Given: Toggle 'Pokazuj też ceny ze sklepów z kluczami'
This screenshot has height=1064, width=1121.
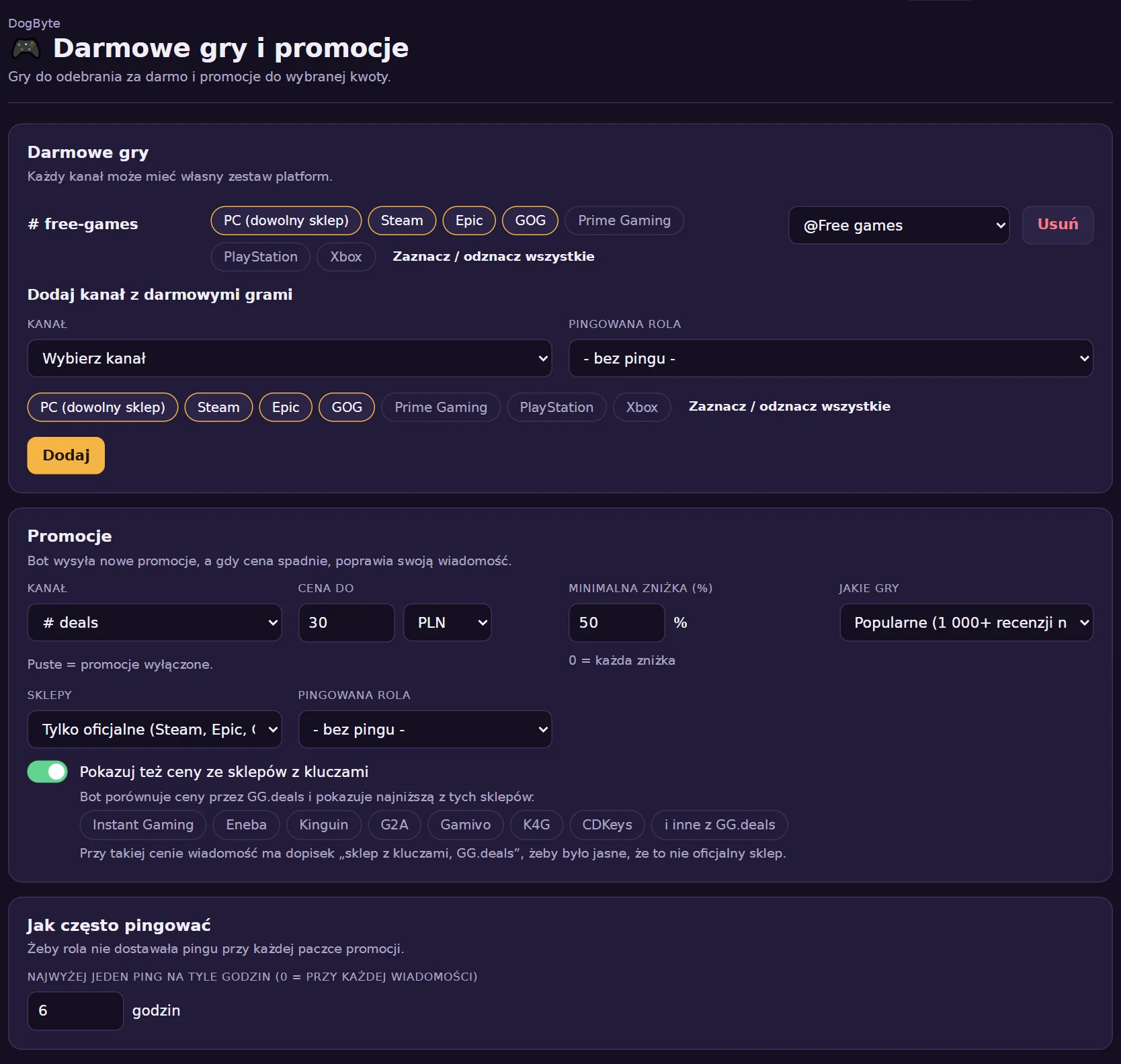Looking at the screenshot, I should pos(48,772).
